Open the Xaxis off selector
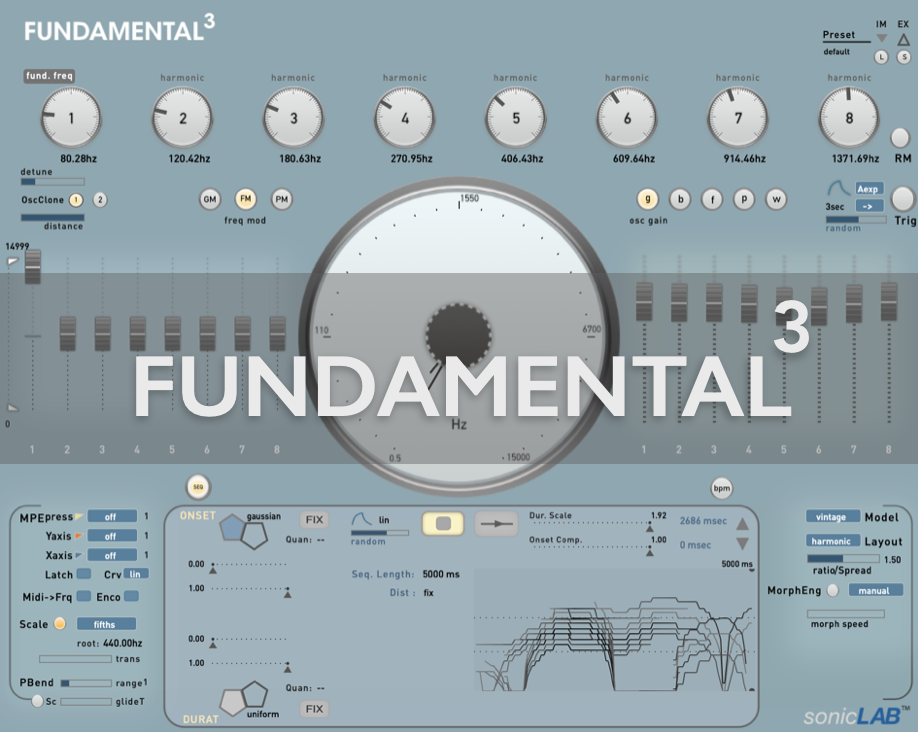 click(112, 555)
